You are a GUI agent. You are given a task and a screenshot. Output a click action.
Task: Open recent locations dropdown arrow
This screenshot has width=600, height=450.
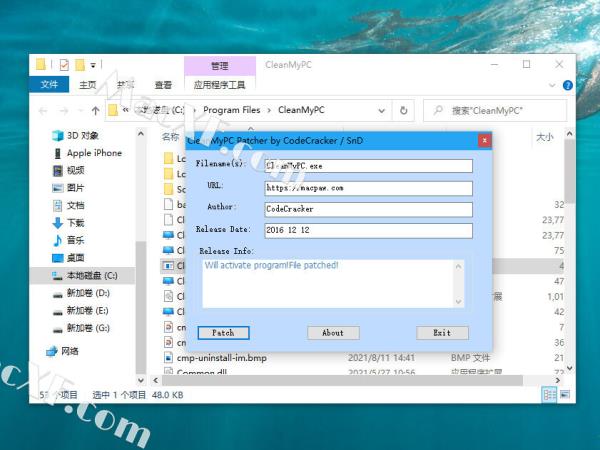(x=80, y=111)
